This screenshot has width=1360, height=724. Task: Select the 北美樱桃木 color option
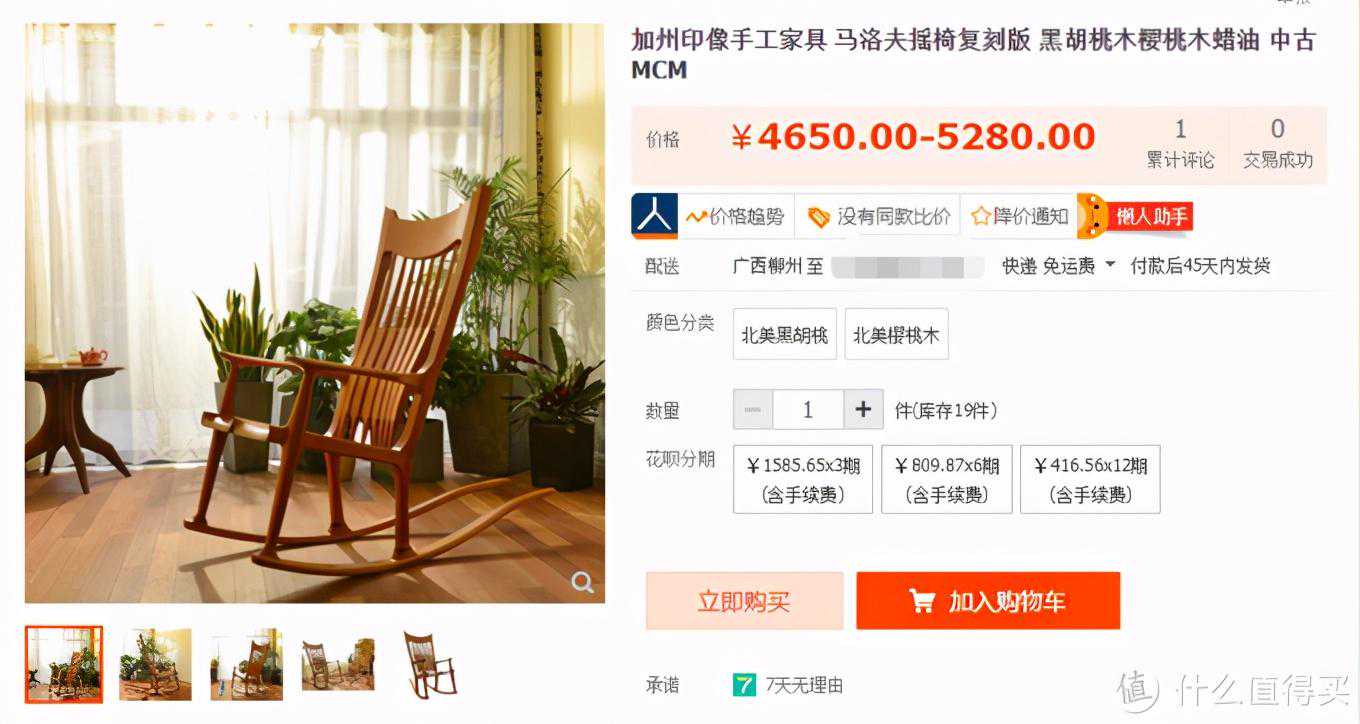[896, 335]
